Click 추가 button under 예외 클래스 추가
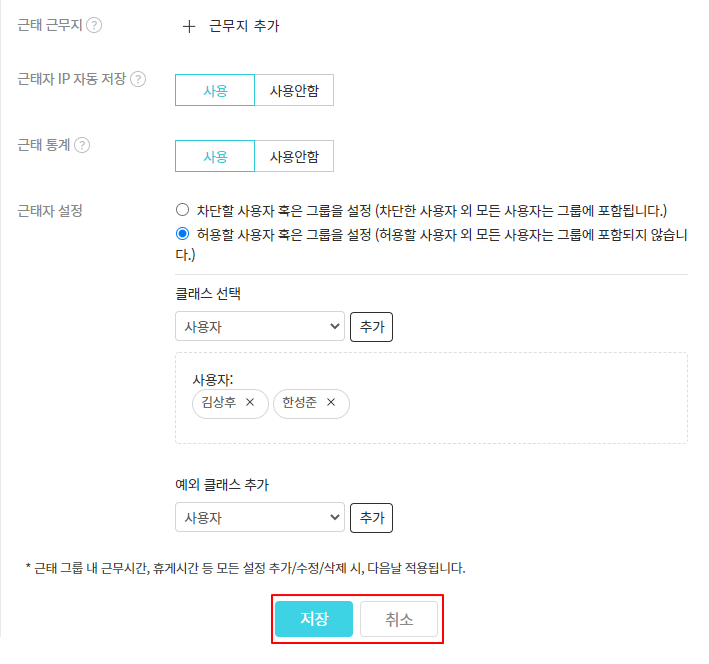Image resolution: width=709 pixels, height=664 pixels. 371,518
